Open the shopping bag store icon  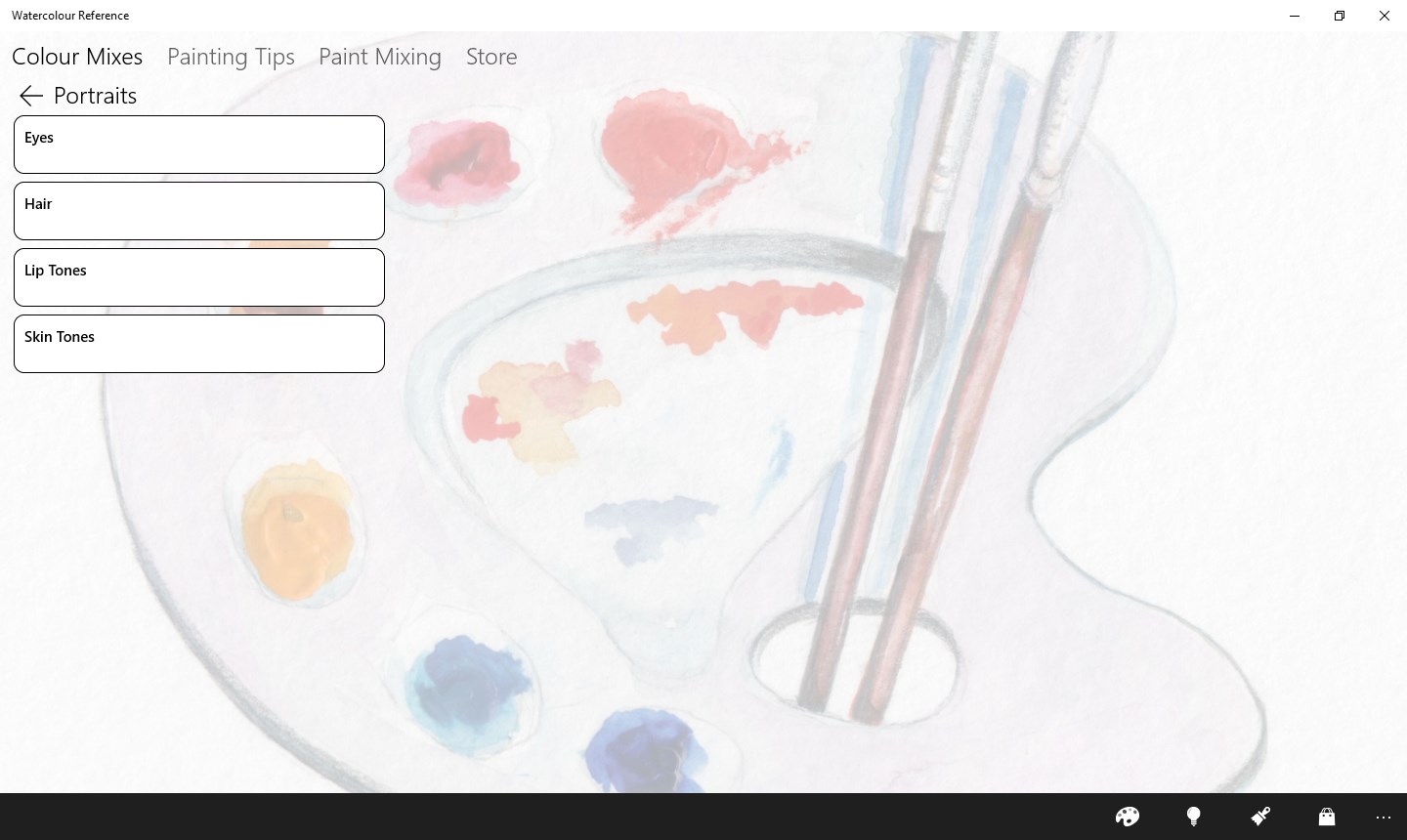pyautogui.click(x=1326, y=817)
